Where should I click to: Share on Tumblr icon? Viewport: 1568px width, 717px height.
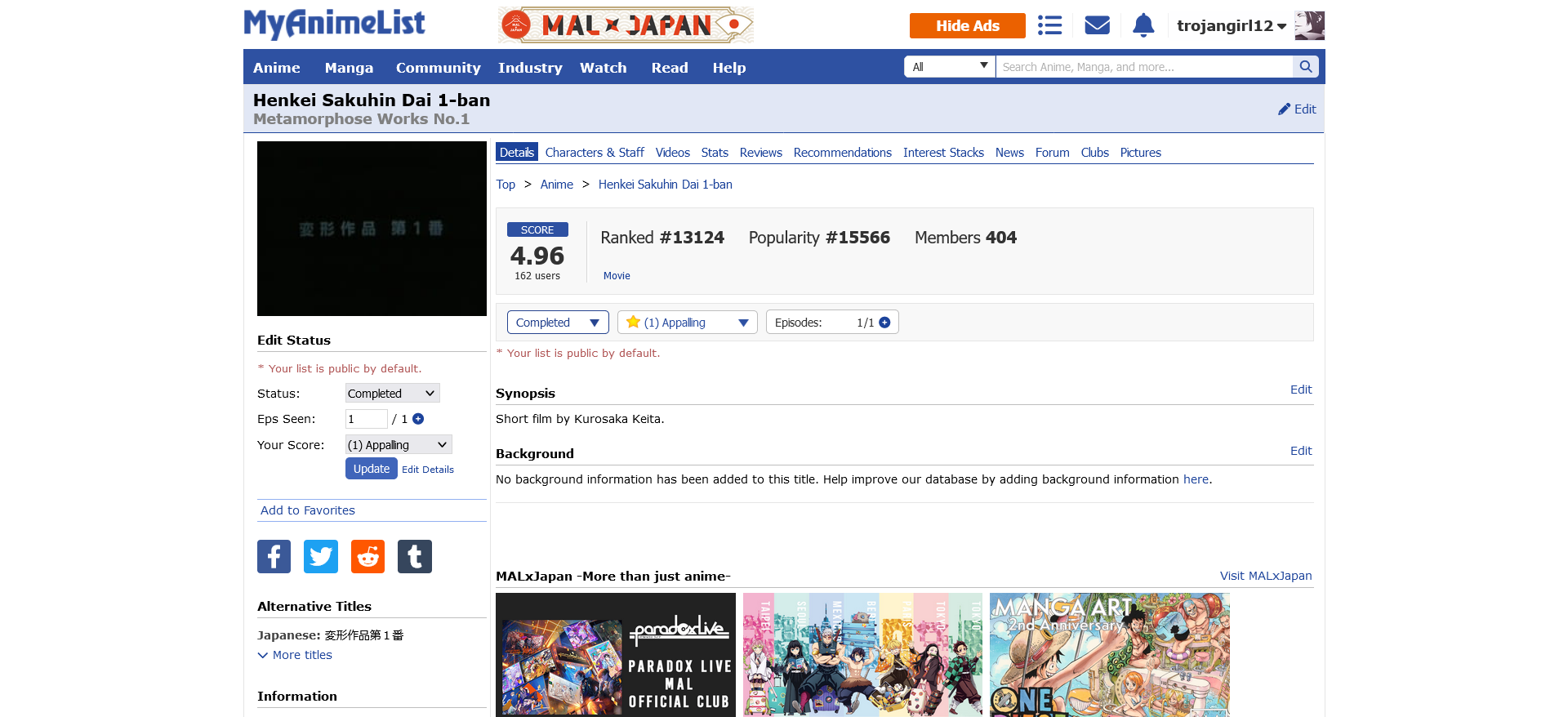(415, 556)
